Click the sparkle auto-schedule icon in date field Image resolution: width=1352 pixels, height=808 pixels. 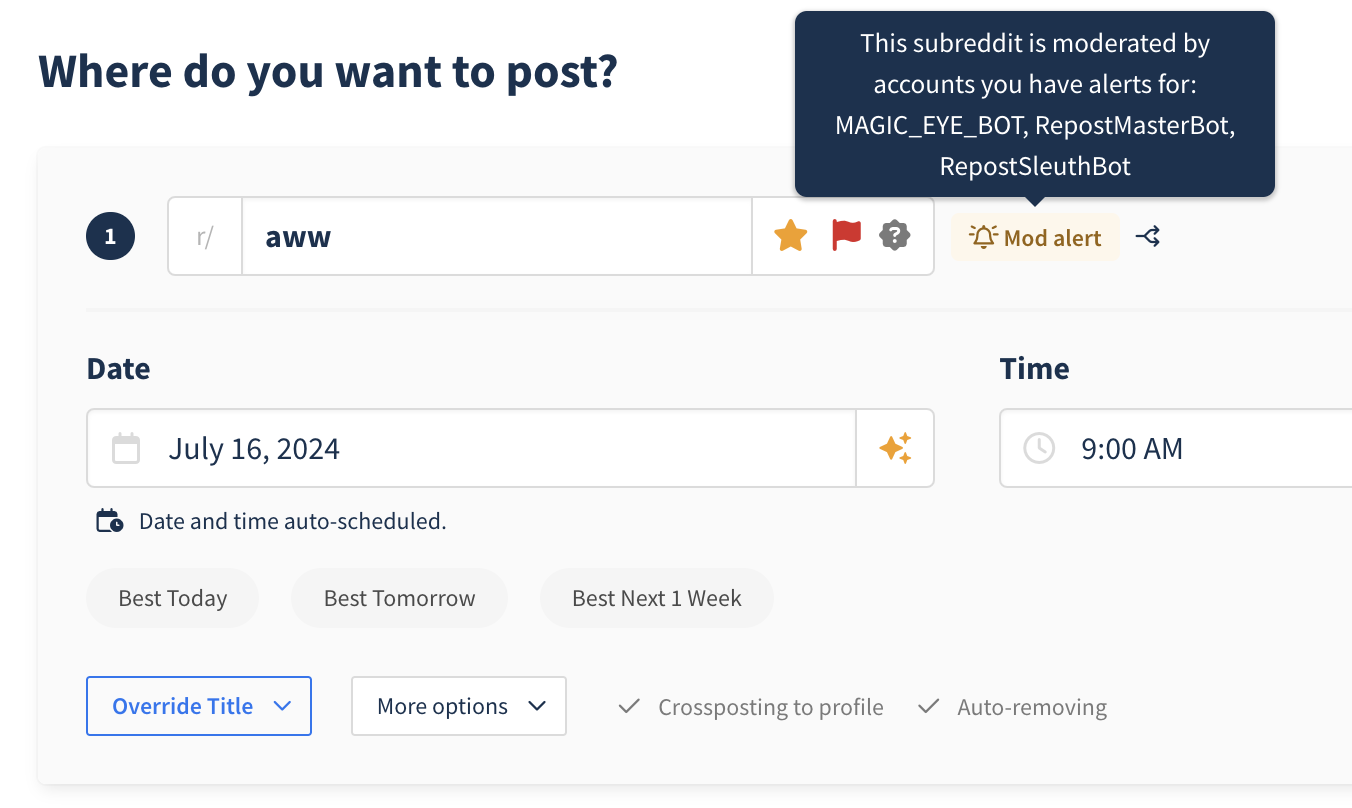[x=895, y=448]
